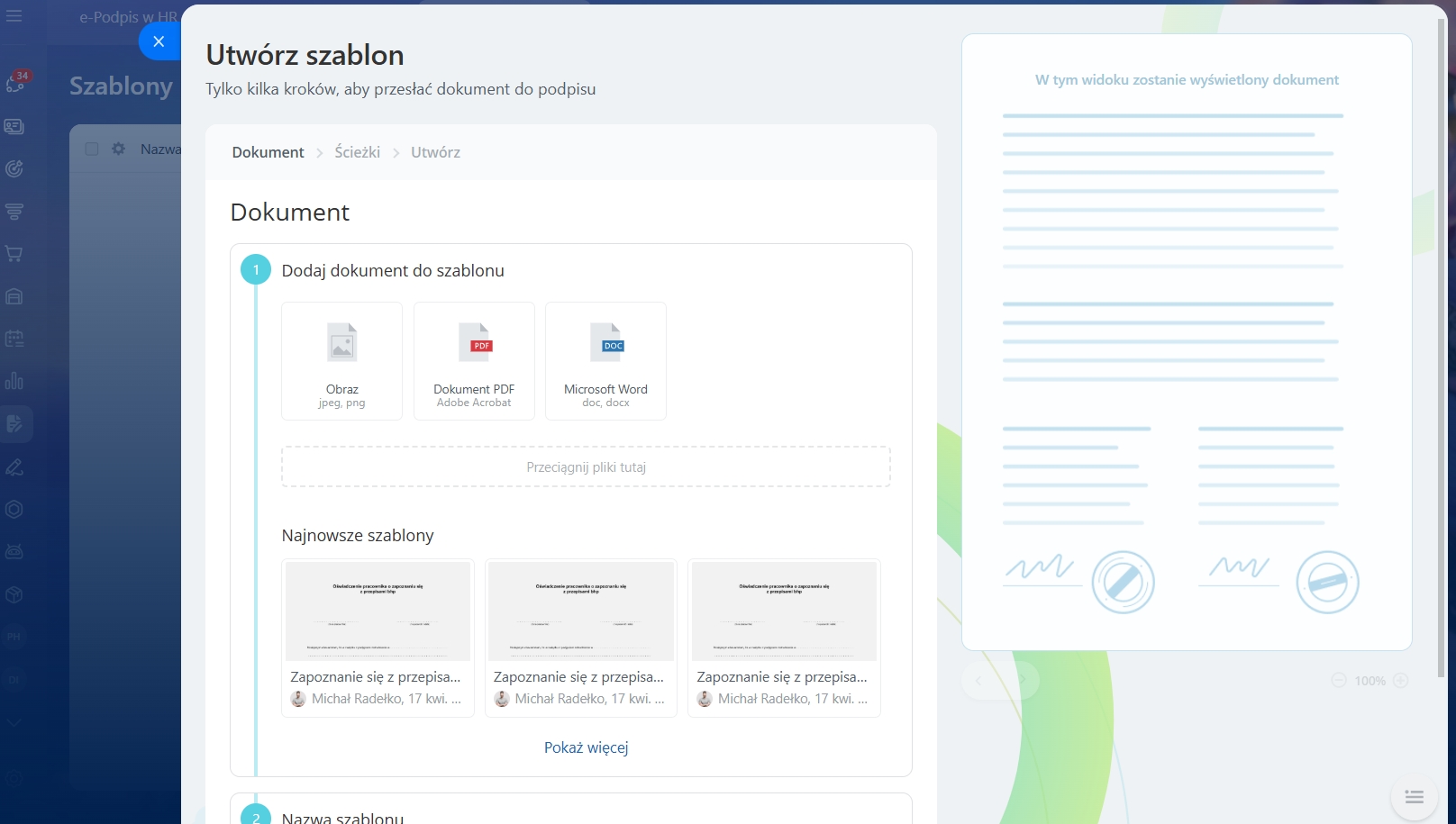1456x824 pixels.
Task: Open the floating list menu button
Action: [1414, 797]
